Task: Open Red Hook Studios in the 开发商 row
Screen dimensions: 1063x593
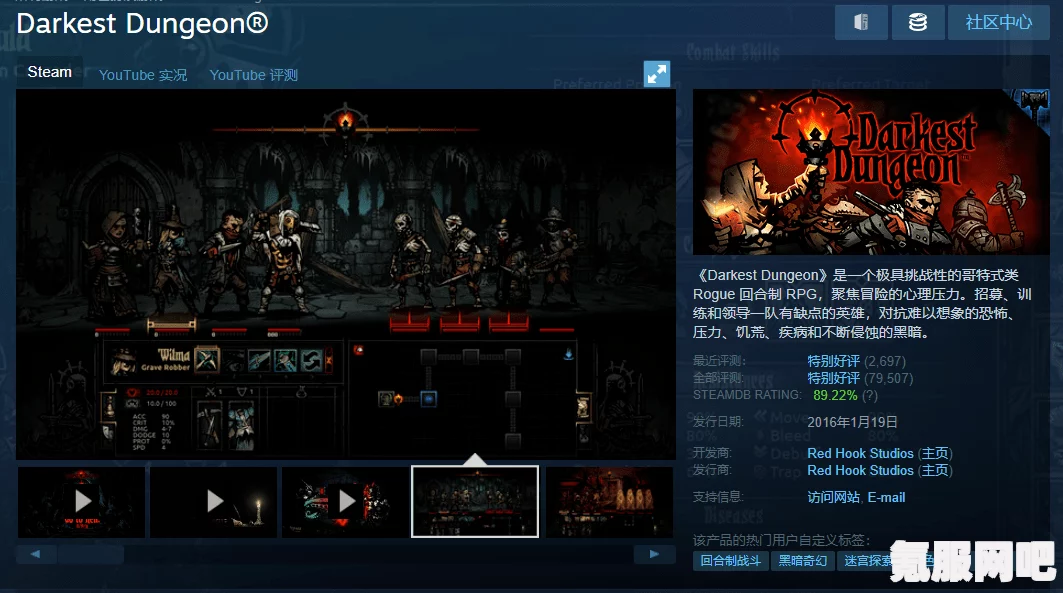Action: click(860, 453)
